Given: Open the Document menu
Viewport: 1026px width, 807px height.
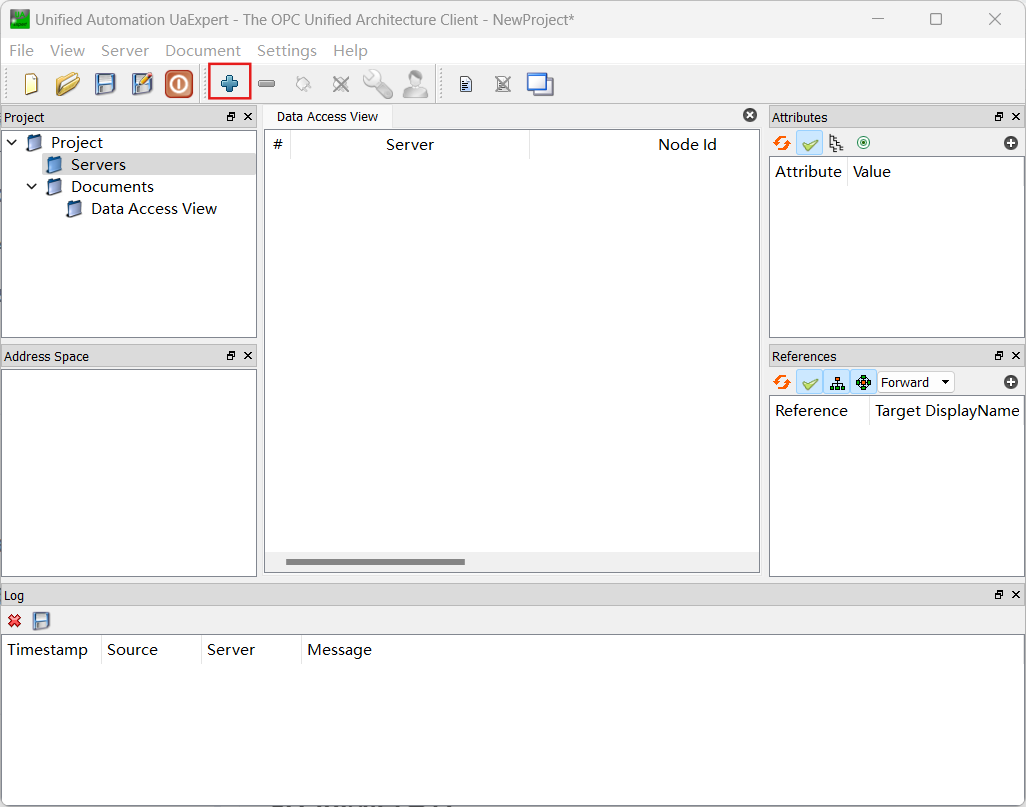Looking at the screenshot, I should (x=203, y=50).
